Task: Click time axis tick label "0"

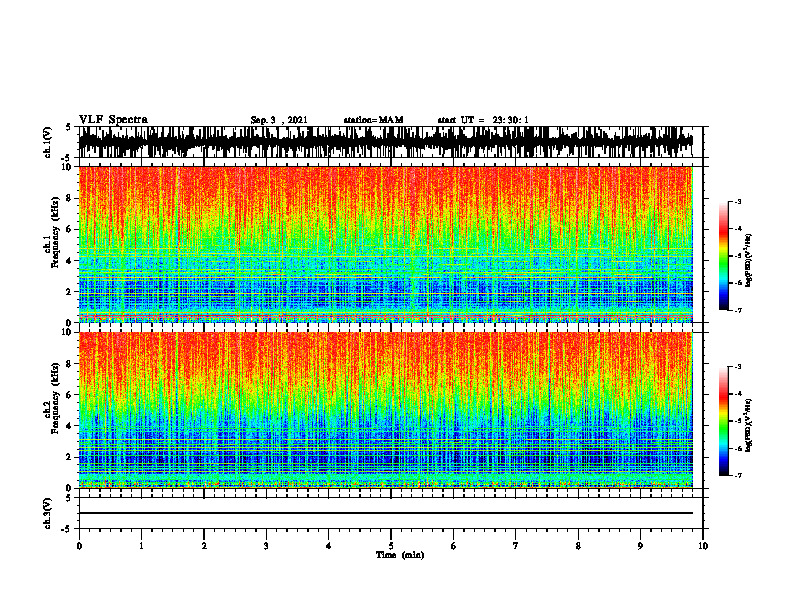Action: click(79, 546)
